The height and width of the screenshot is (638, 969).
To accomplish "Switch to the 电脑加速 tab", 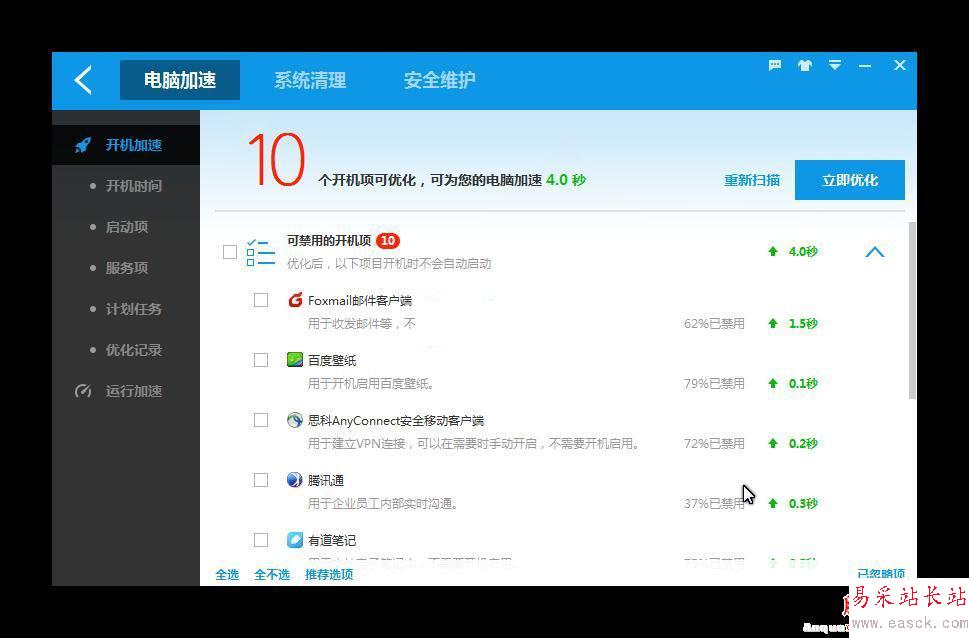I will point(180,80).
